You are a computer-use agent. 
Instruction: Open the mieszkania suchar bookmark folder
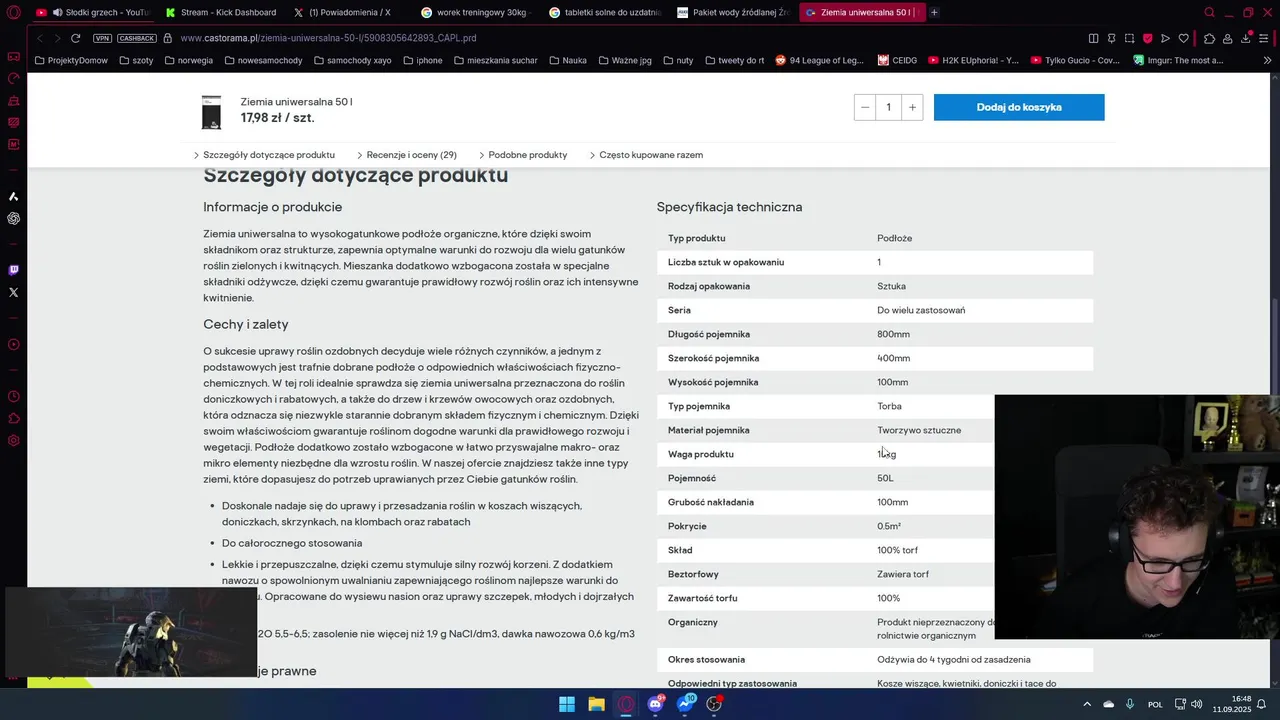[x=495, y=60]
